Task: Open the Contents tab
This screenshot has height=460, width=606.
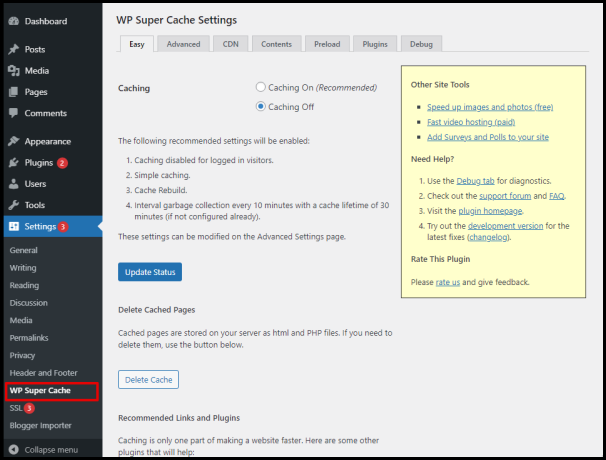Action: [x=276, y=44]
